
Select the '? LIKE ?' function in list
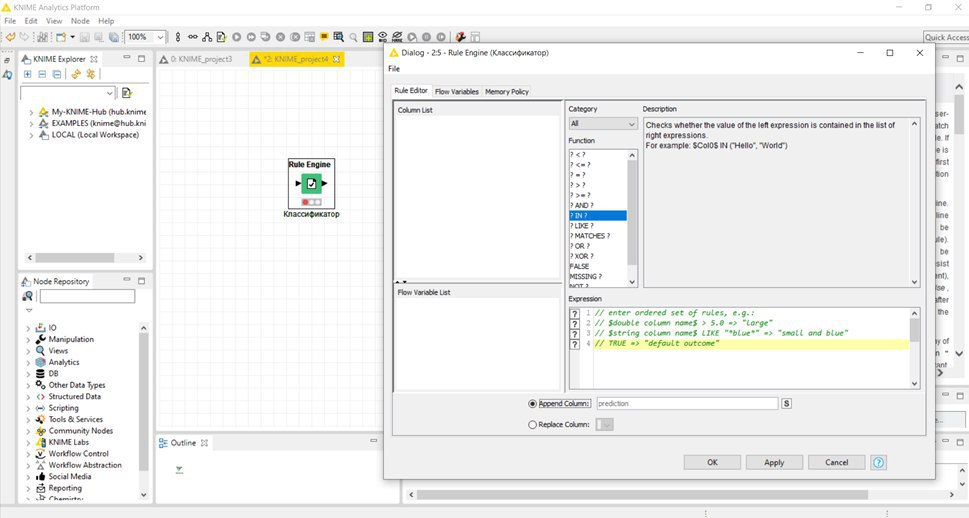point(598,226)
